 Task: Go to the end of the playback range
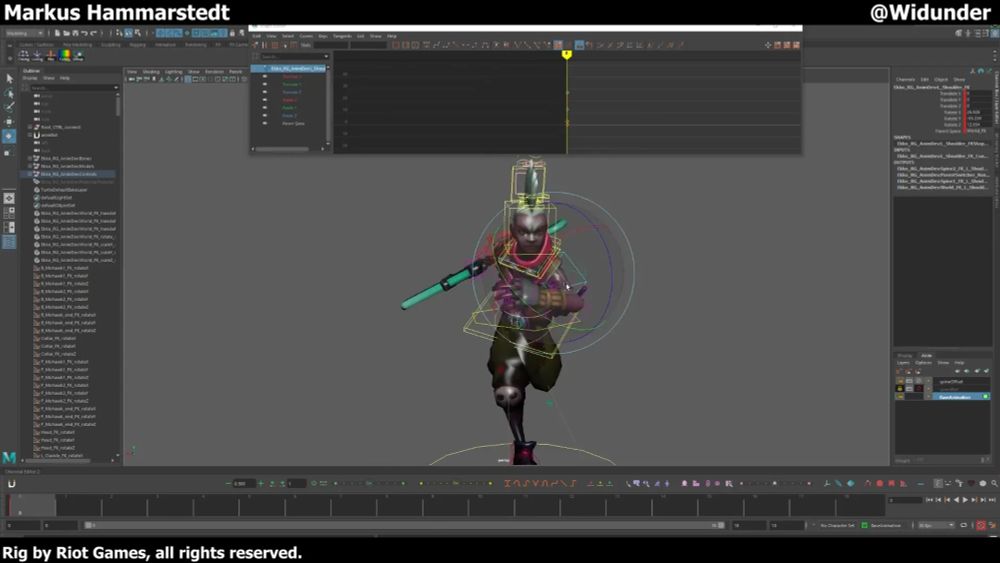992,500
